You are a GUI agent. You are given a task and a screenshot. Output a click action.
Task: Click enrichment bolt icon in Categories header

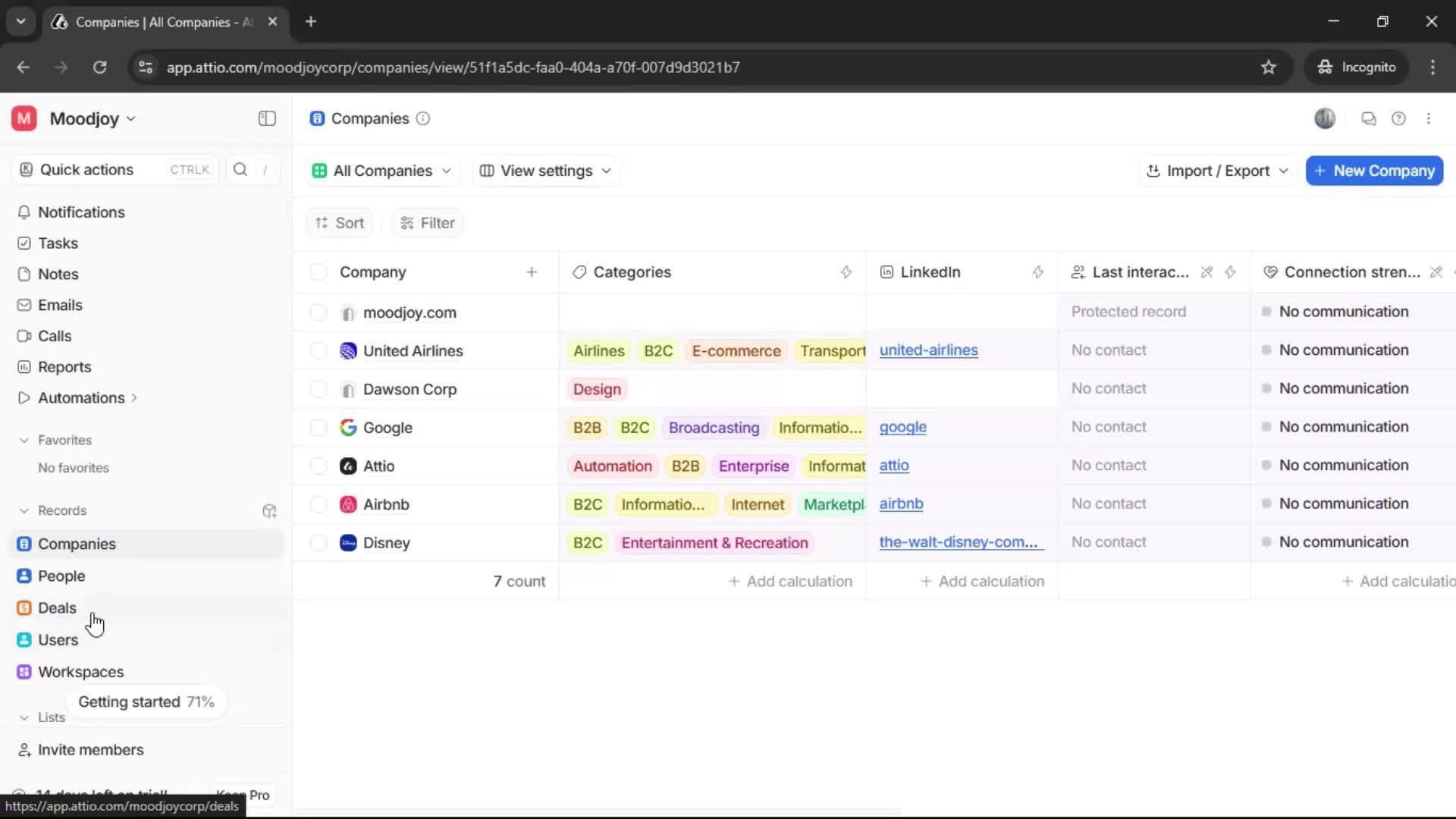(846, 272)
